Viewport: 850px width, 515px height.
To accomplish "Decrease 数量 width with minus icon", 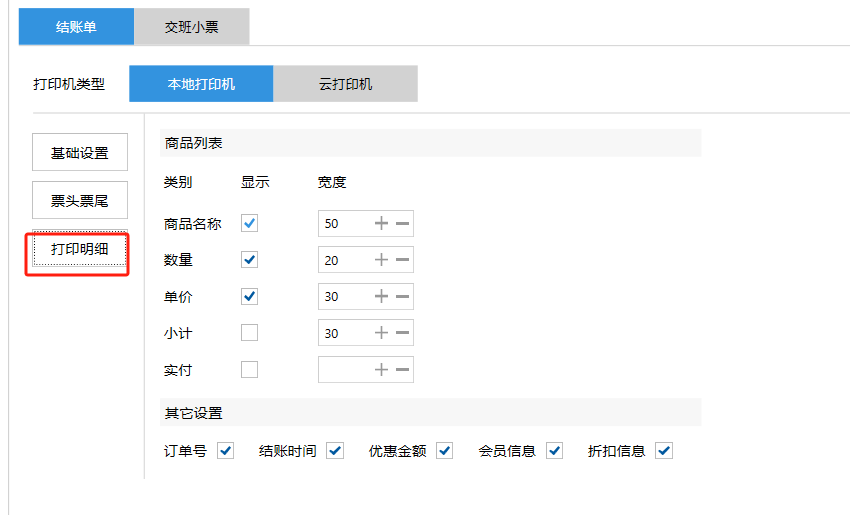I will pyautogui.click(x=402, y=260).
